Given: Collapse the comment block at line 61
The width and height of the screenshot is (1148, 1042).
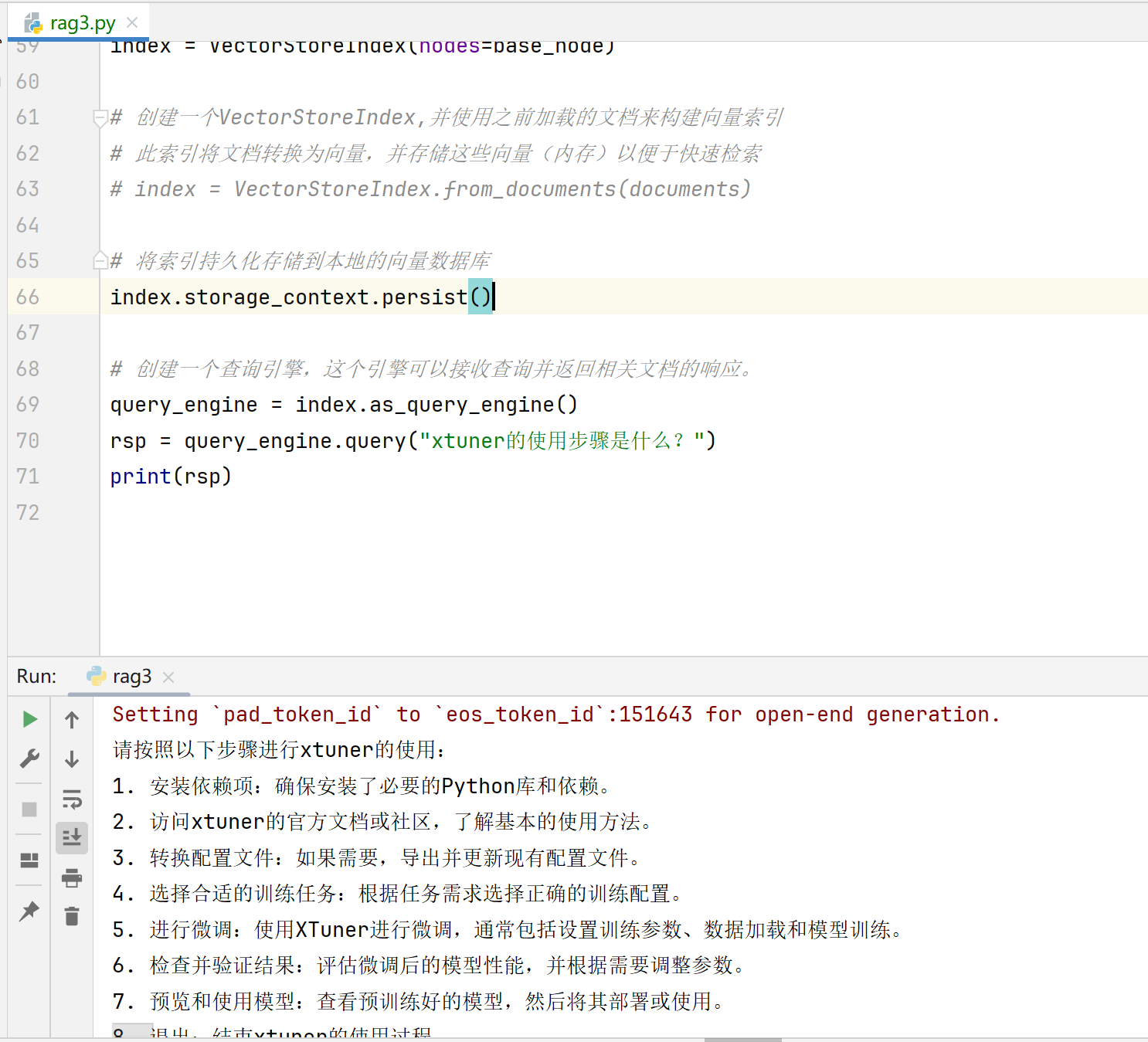Looking at the screenshot, I should point(100,117).
